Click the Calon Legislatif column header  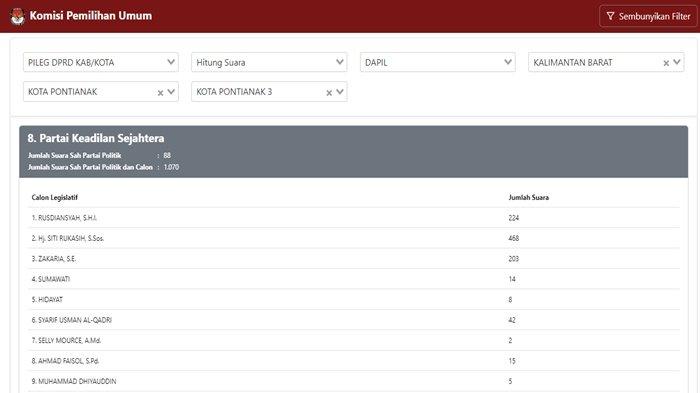(x=54, y=197)
